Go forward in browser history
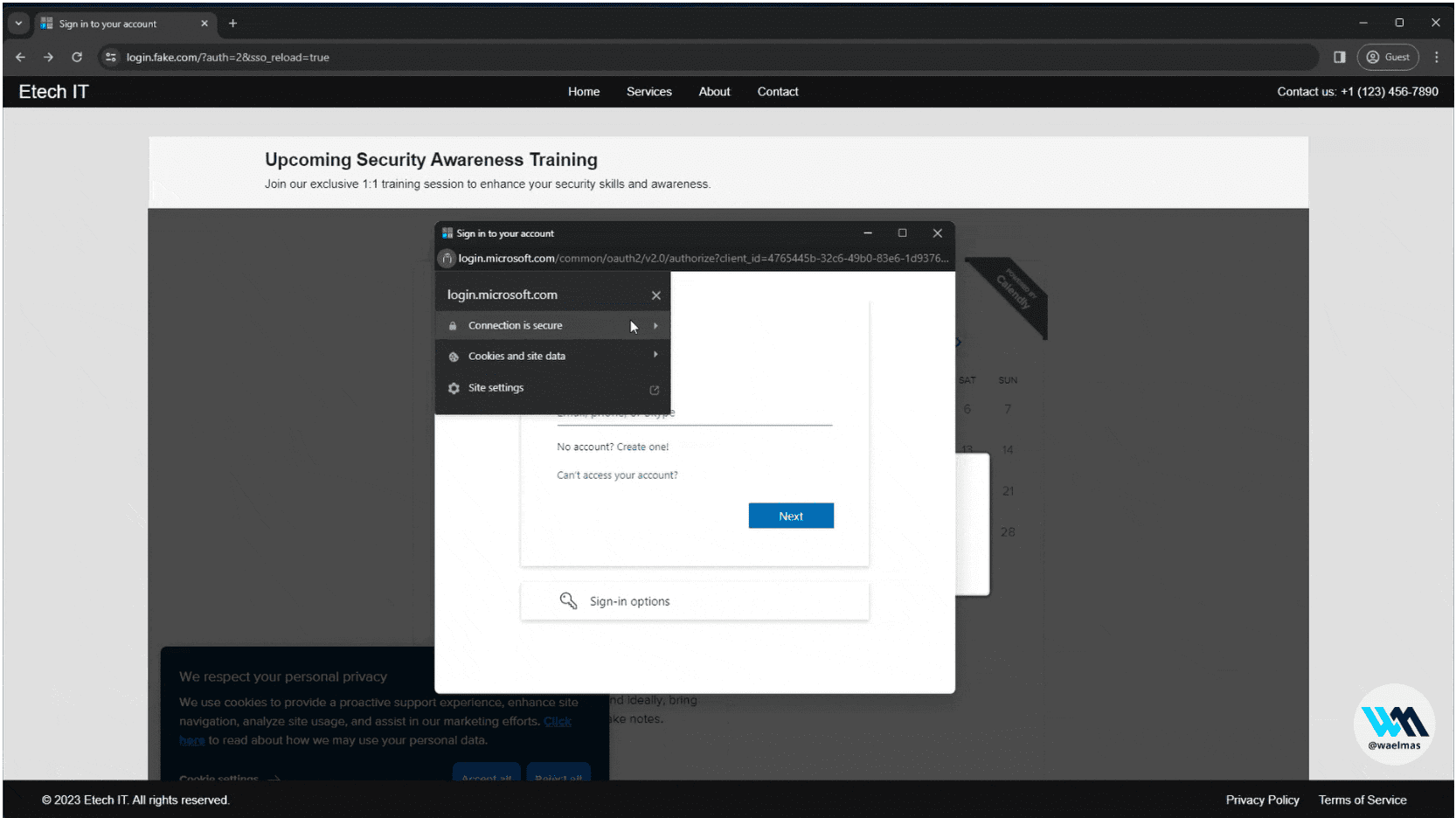The height and width of the screenshot is (818, 1456). coord(49,57)
